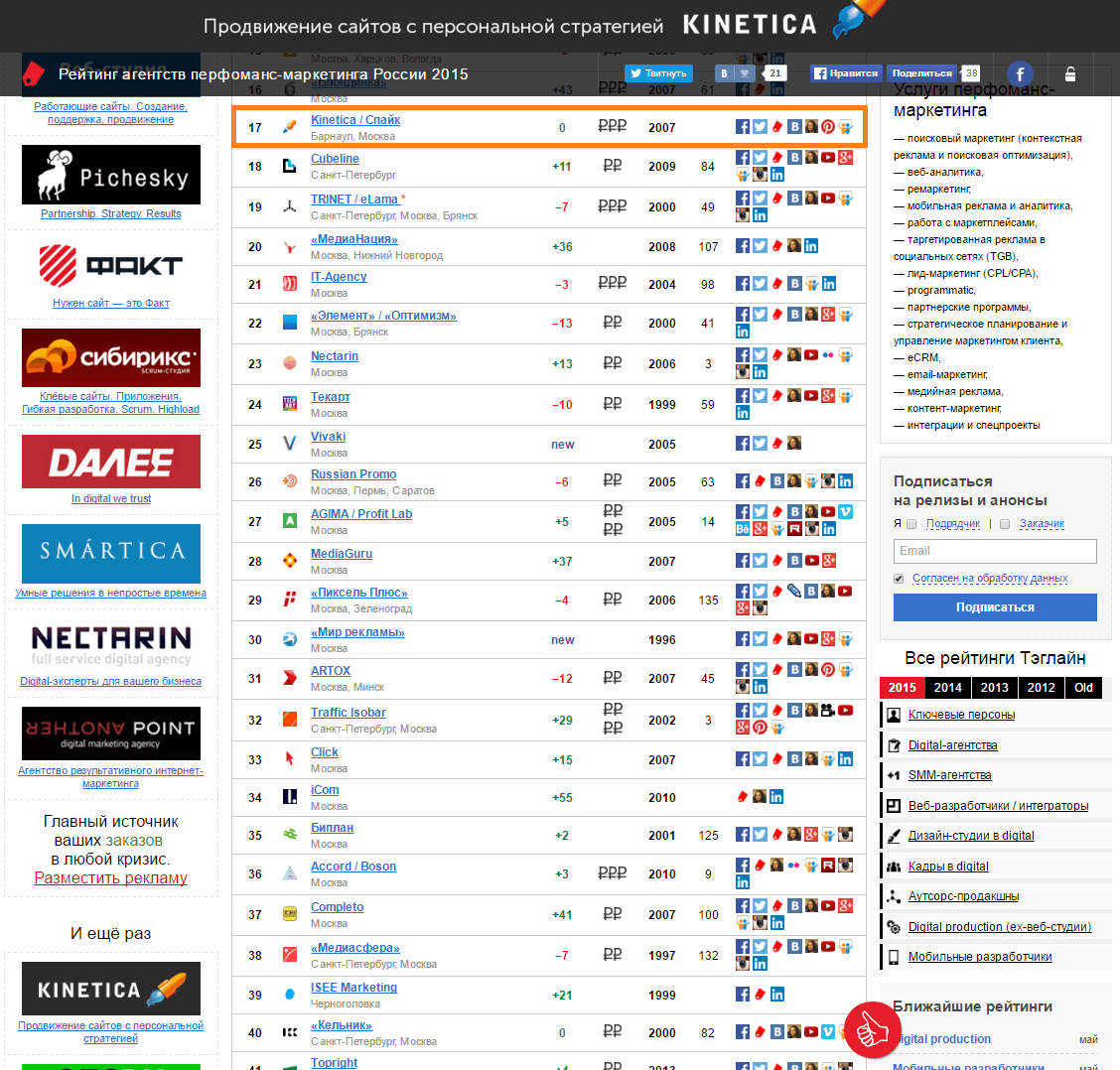Open the Аутсорс-продакшны rating link
The image size is (1120, 1070).
963,896
